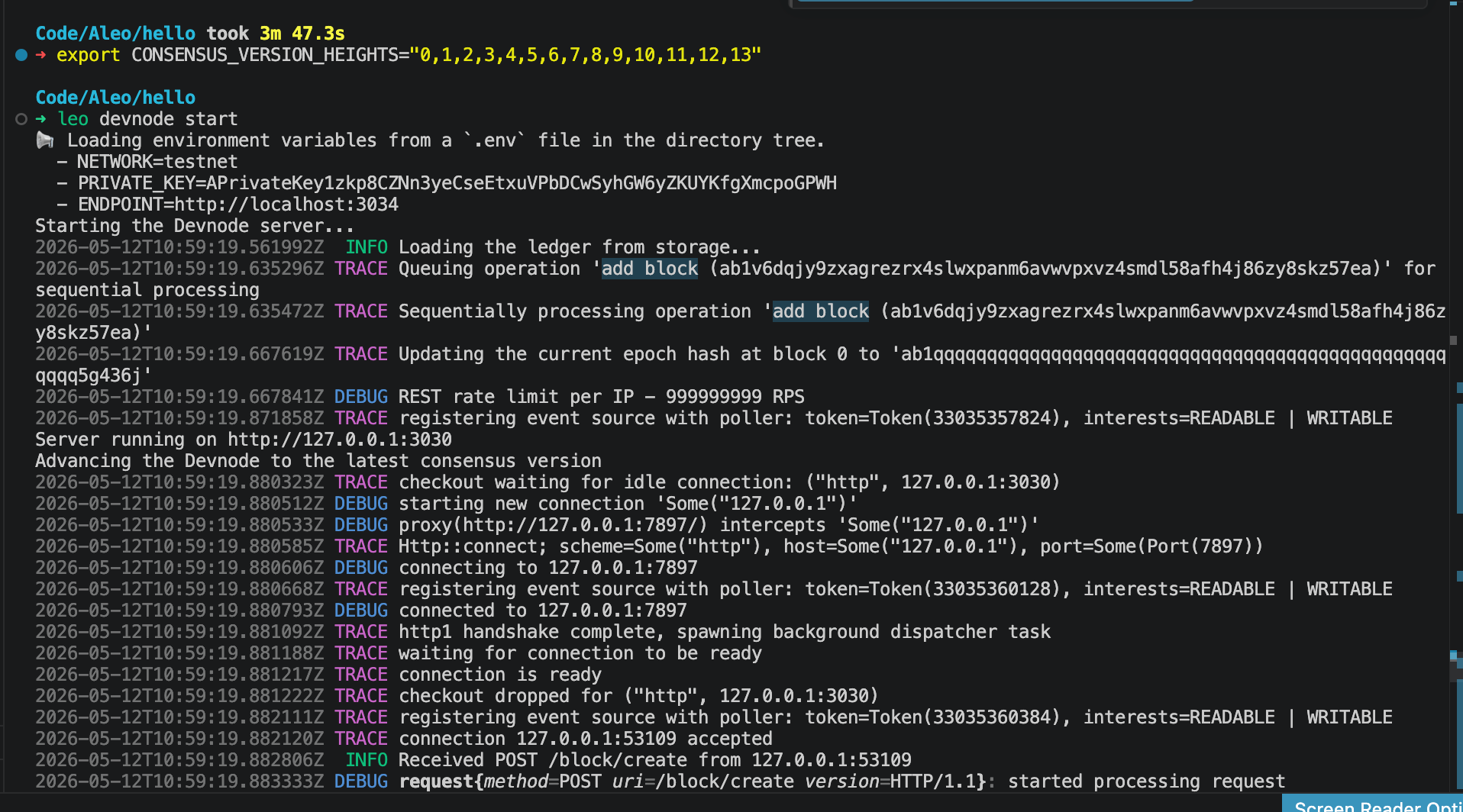
Task: Click the terminal vertical scrollbar
Action: (1455, 397)
